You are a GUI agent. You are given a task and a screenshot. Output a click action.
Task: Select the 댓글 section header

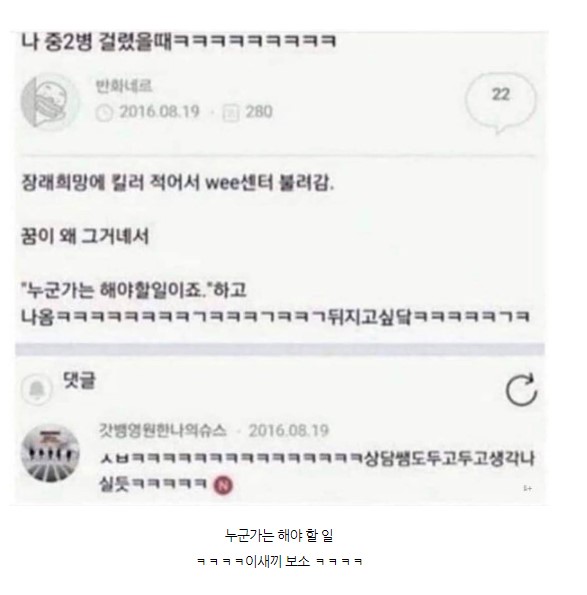click(x=79, y=380)
